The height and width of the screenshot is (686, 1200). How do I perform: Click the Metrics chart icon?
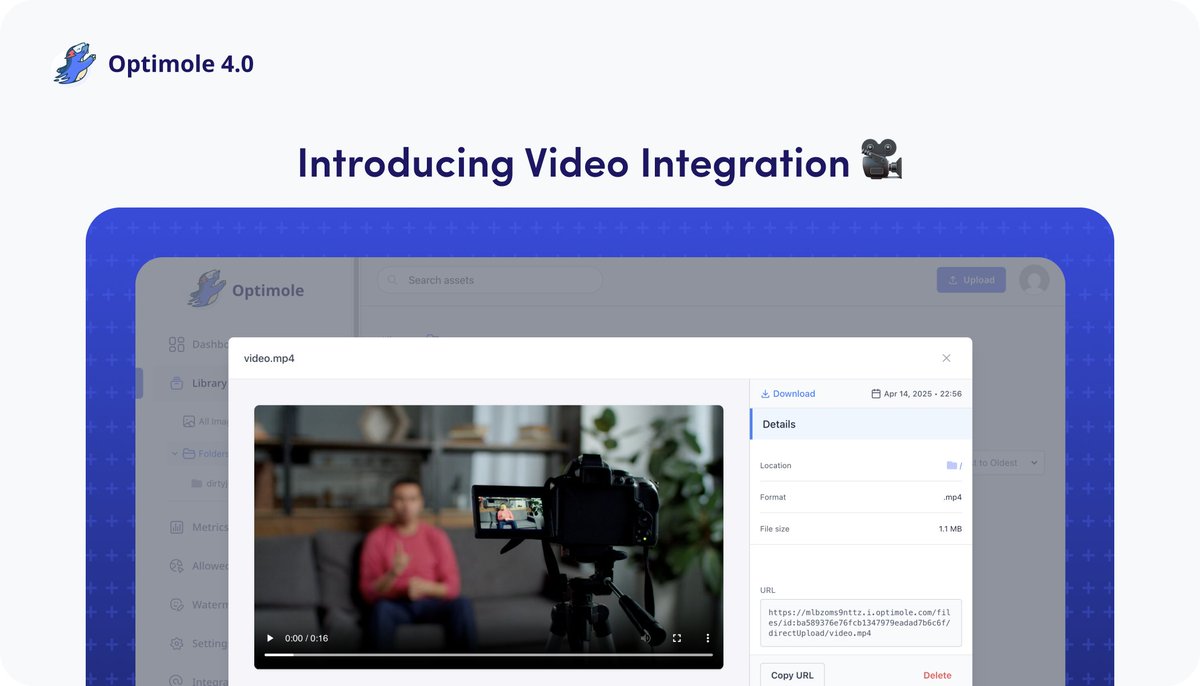pos(176,527)
